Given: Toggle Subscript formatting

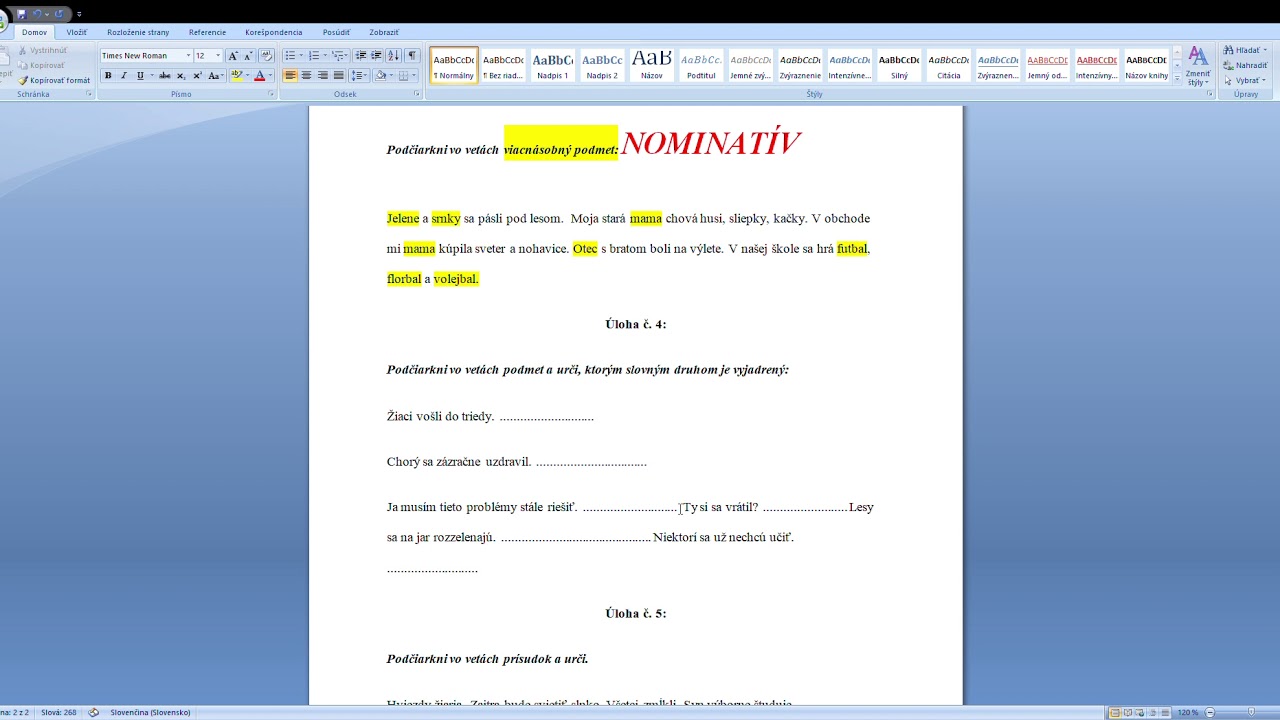Looking at the screenshot, I should (181, 76).
